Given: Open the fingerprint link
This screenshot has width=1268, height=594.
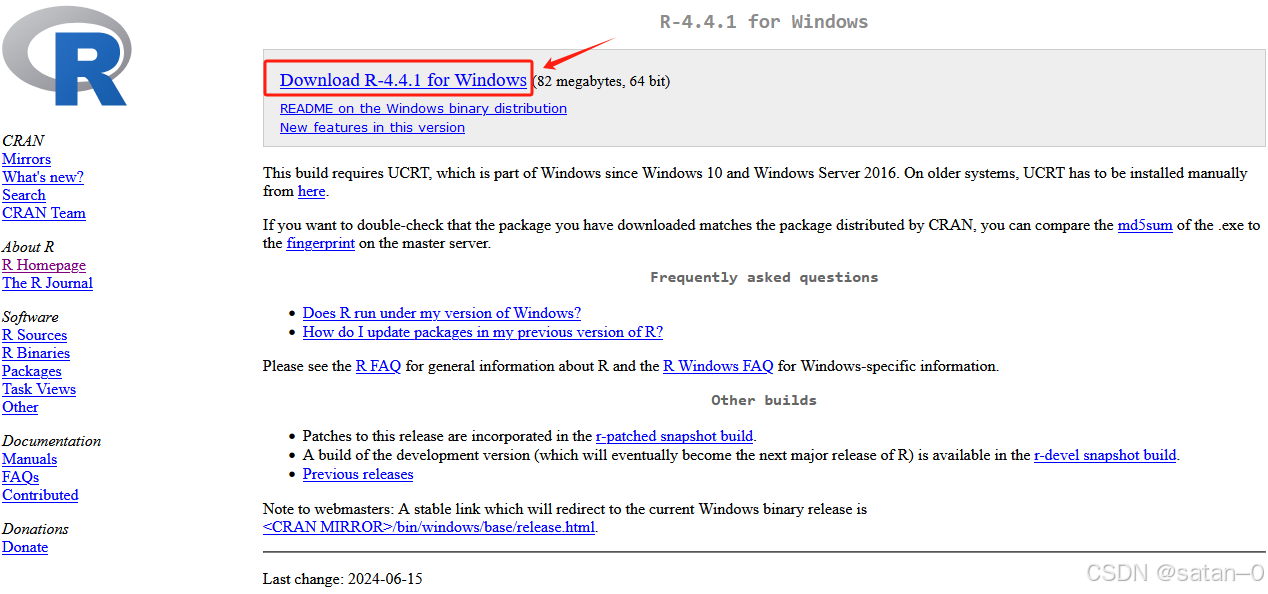Looking at the screenshot, I should 320,243.
